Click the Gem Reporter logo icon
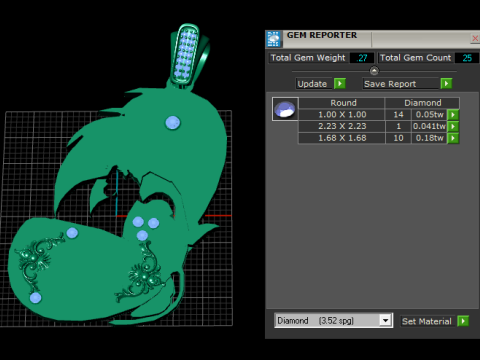Screen dimensions: 480x360 coord(273,39)
